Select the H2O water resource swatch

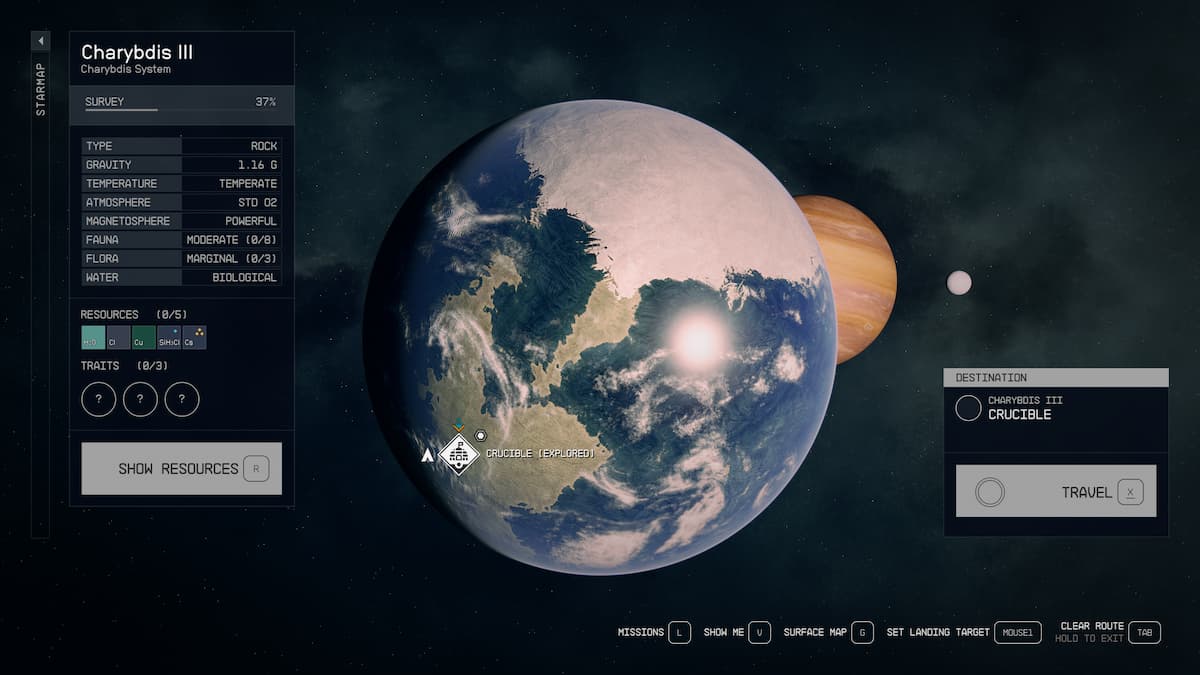93,338
